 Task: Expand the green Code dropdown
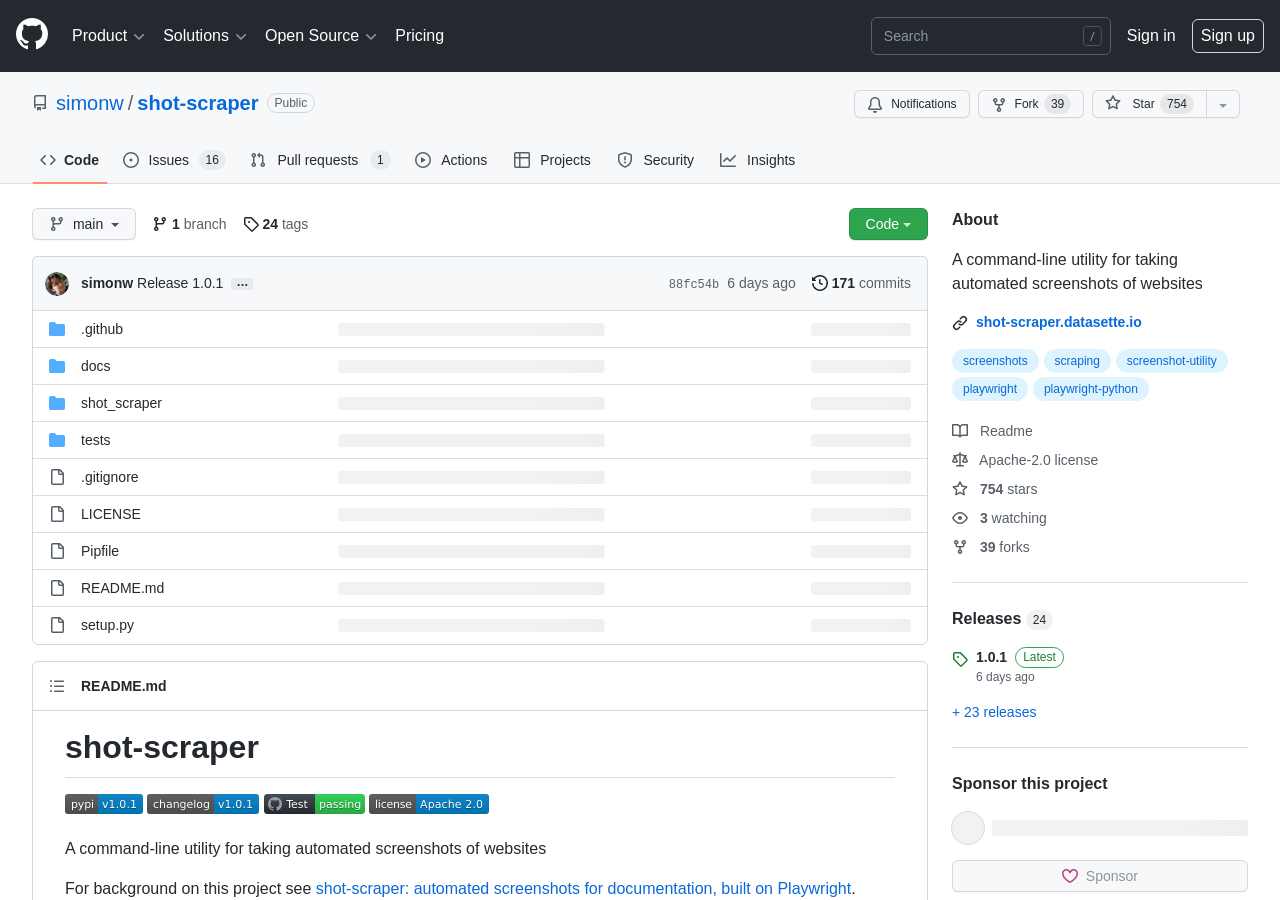click(888, 224)
